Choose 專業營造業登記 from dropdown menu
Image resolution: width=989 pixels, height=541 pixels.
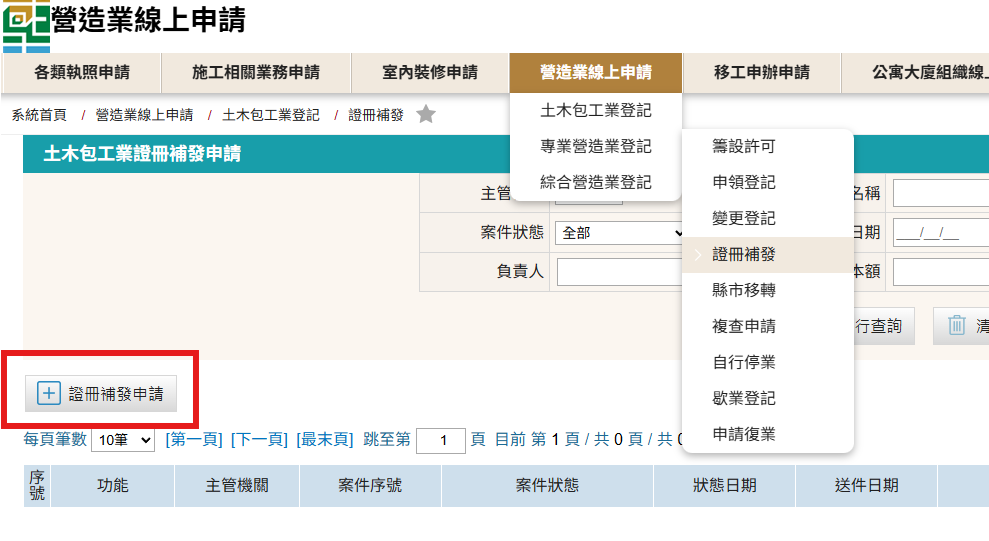click(595, 147)
